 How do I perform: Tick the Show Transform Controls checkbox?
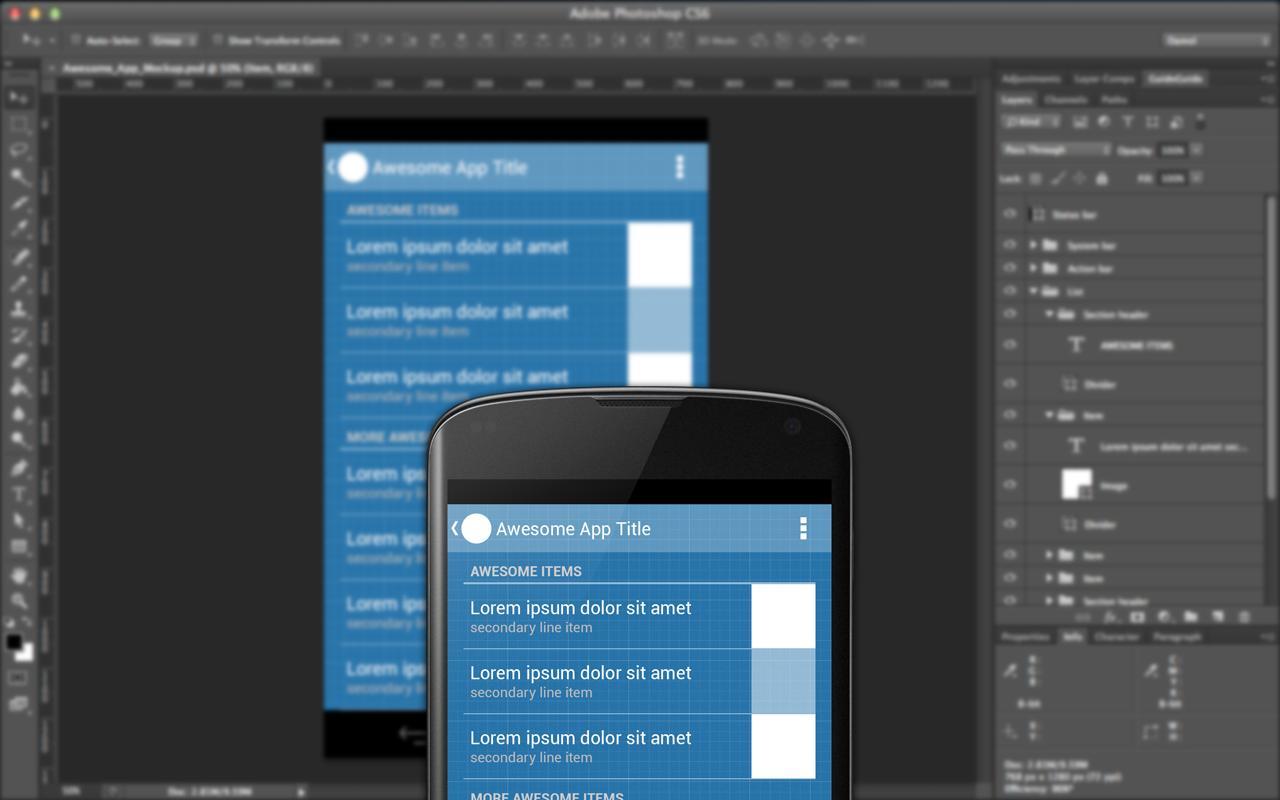pos(217,41)
